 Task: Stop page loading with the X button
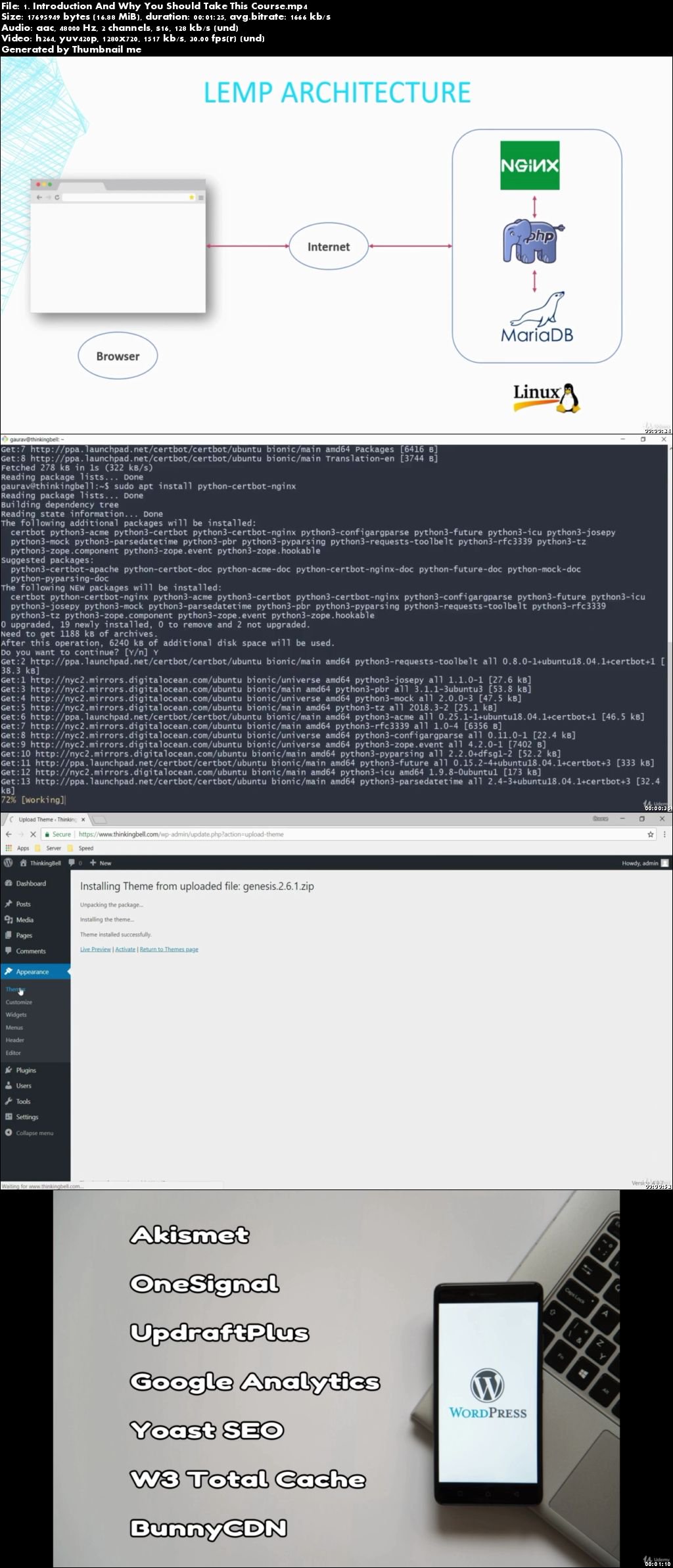(x=32, y=834)
